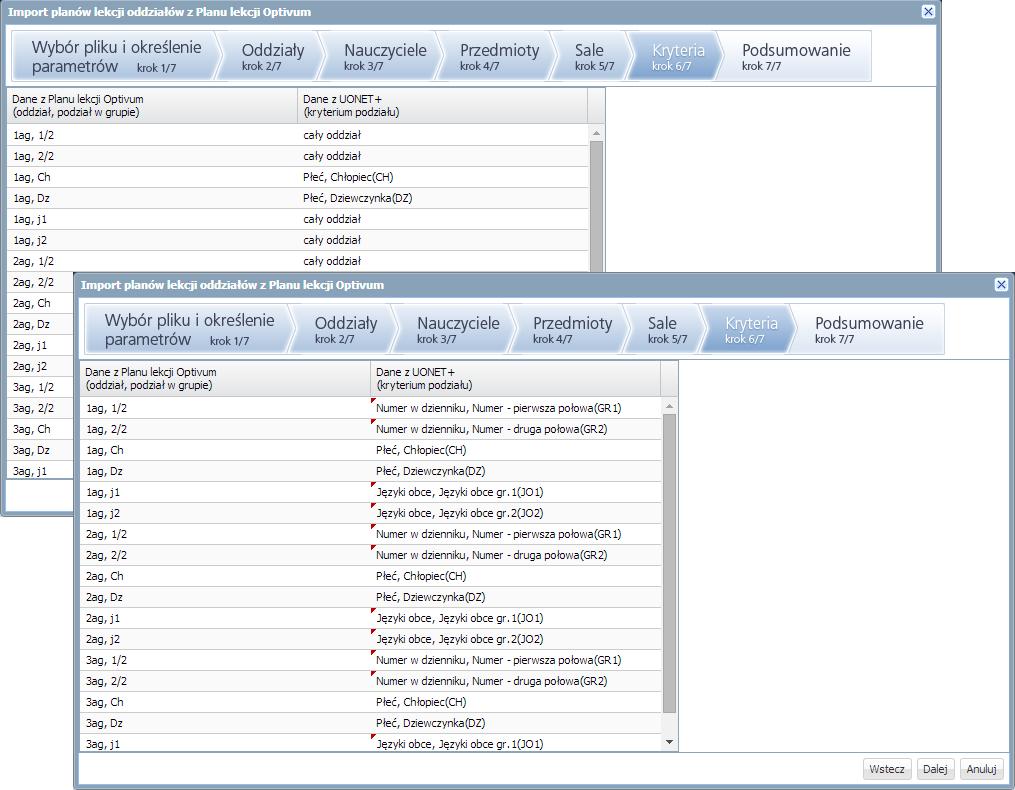Select 'cały oddział' for 1ag, j1 in back window

[443, 219]
